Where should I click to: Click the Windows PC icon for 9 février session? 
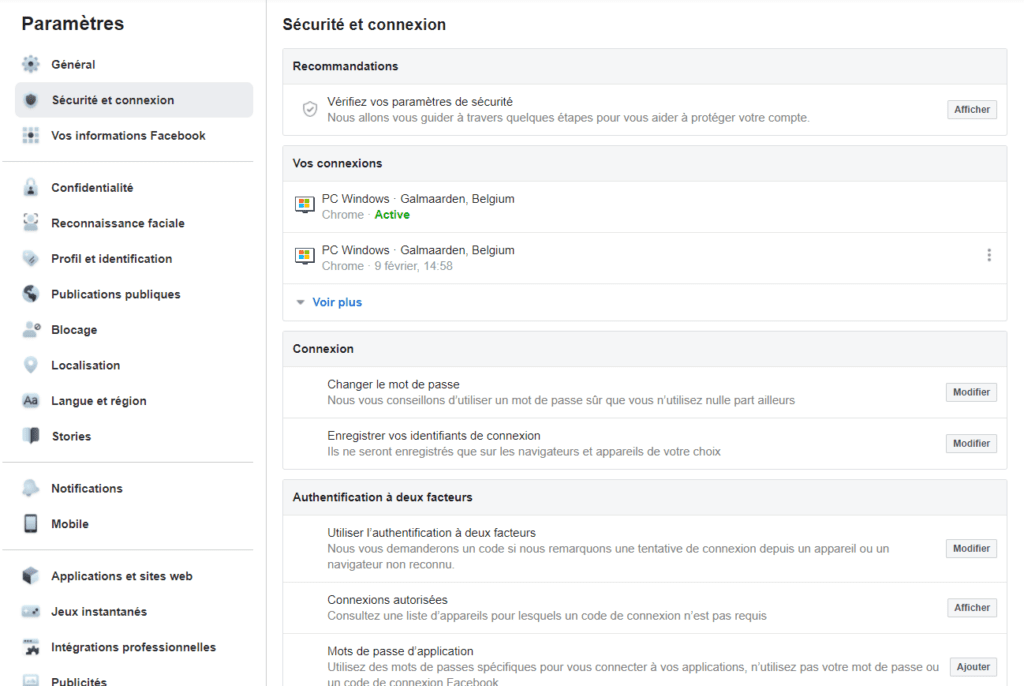click(x=304, y=256)
